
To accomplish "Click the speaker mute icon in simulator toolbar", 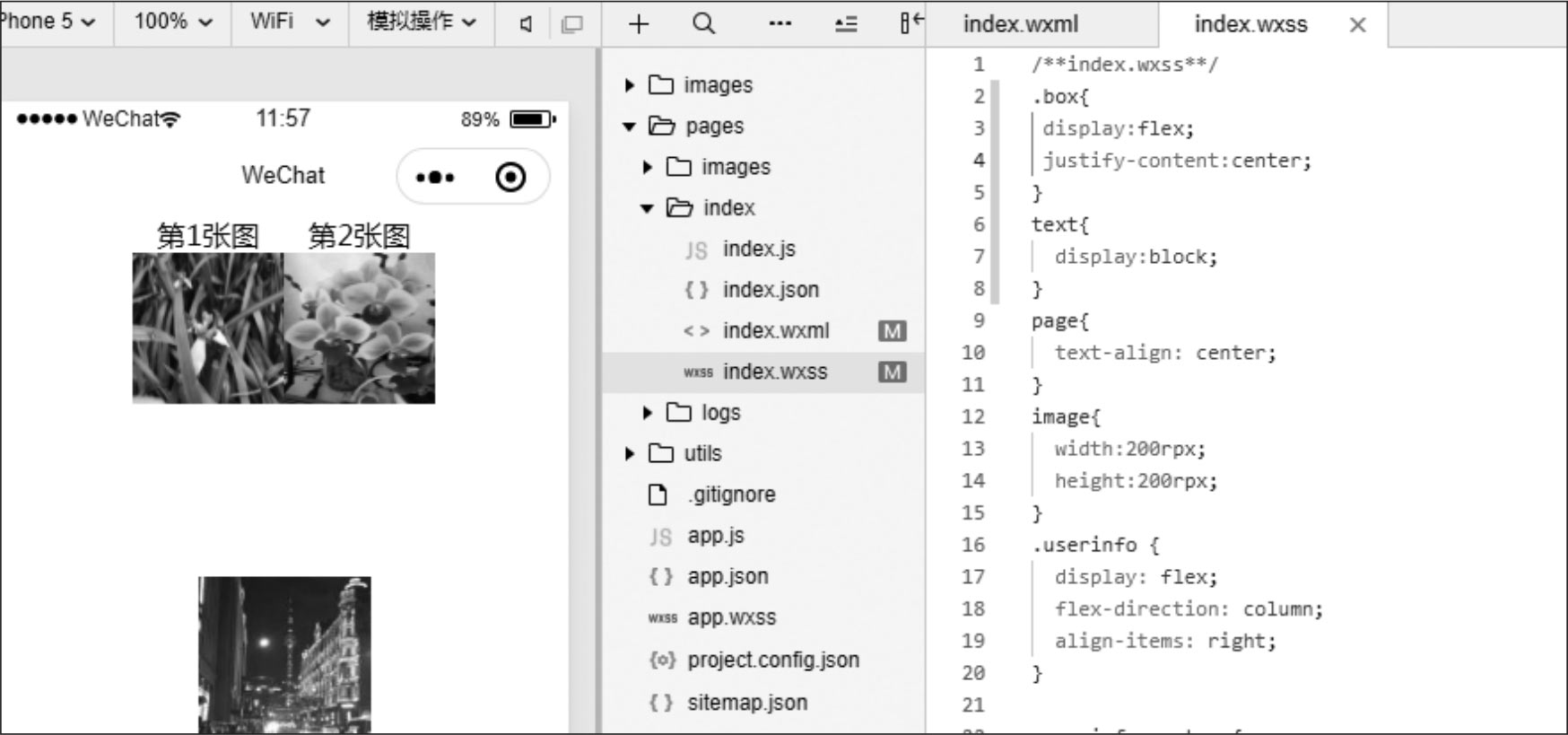I will 526,24.
